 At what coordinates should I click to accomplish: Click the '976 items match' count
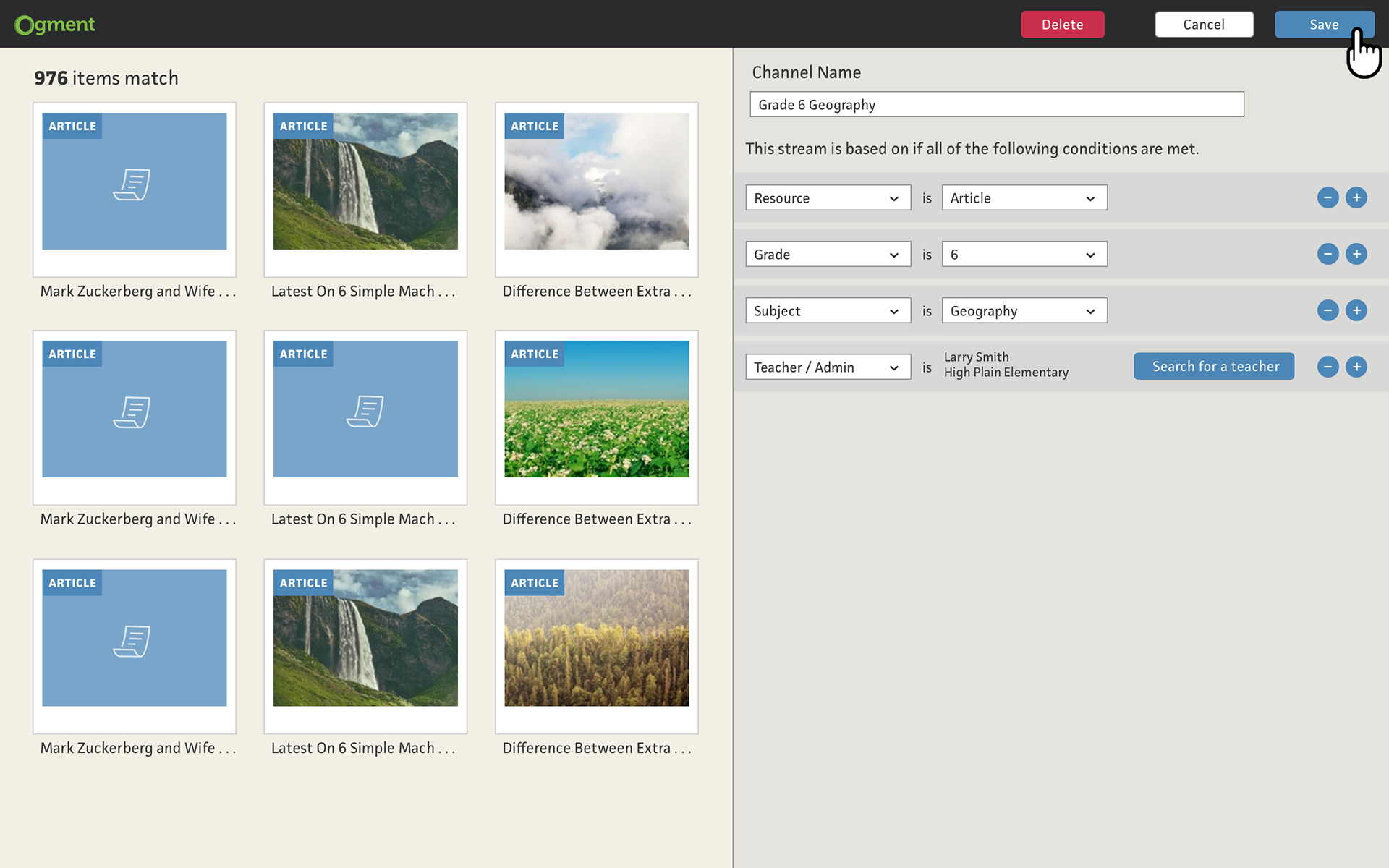click(106, 78)
